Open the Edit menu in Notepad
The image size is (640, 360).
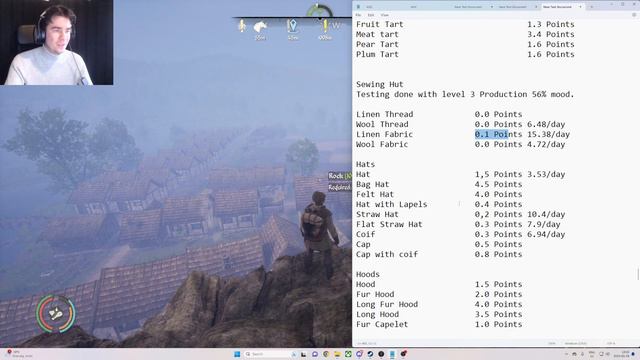pos(371,15)
